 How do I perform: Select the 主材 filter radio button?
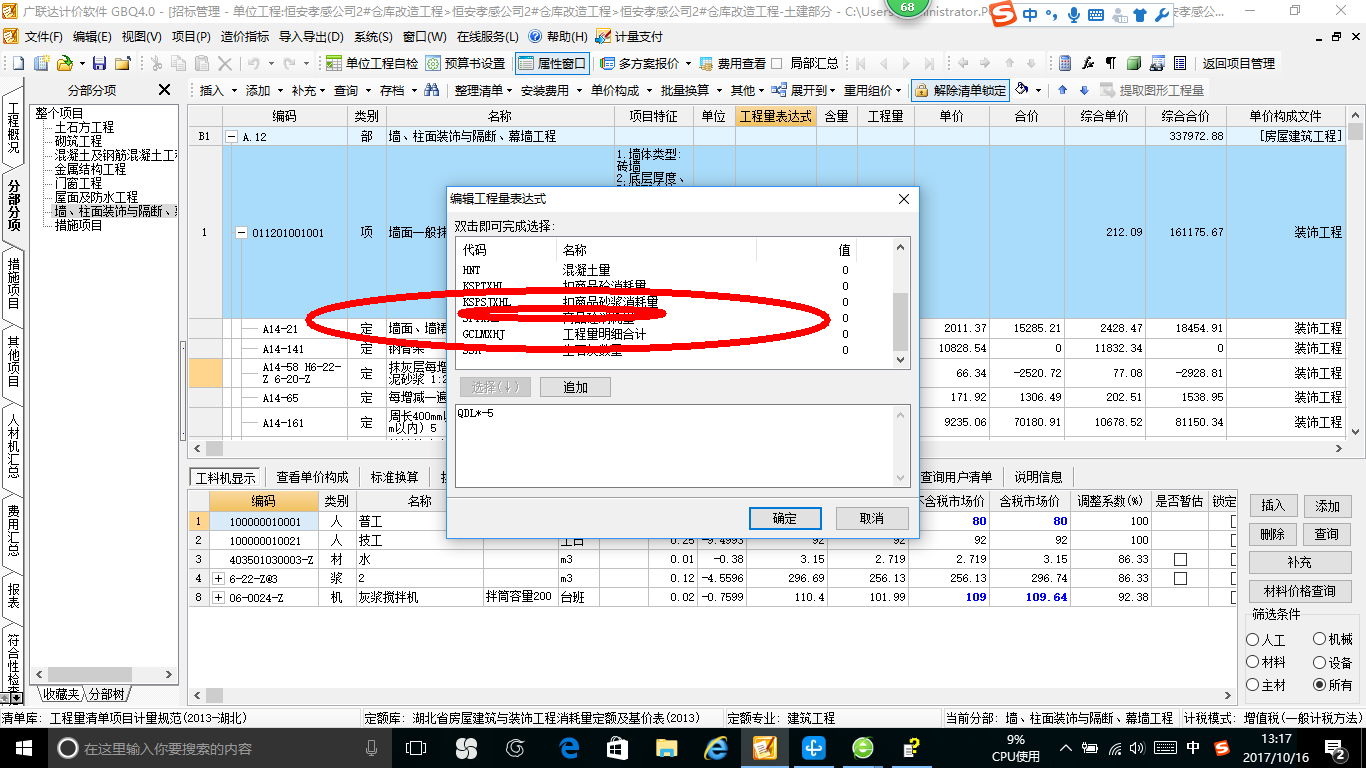pyautogui.click(x=1252, y=685)
